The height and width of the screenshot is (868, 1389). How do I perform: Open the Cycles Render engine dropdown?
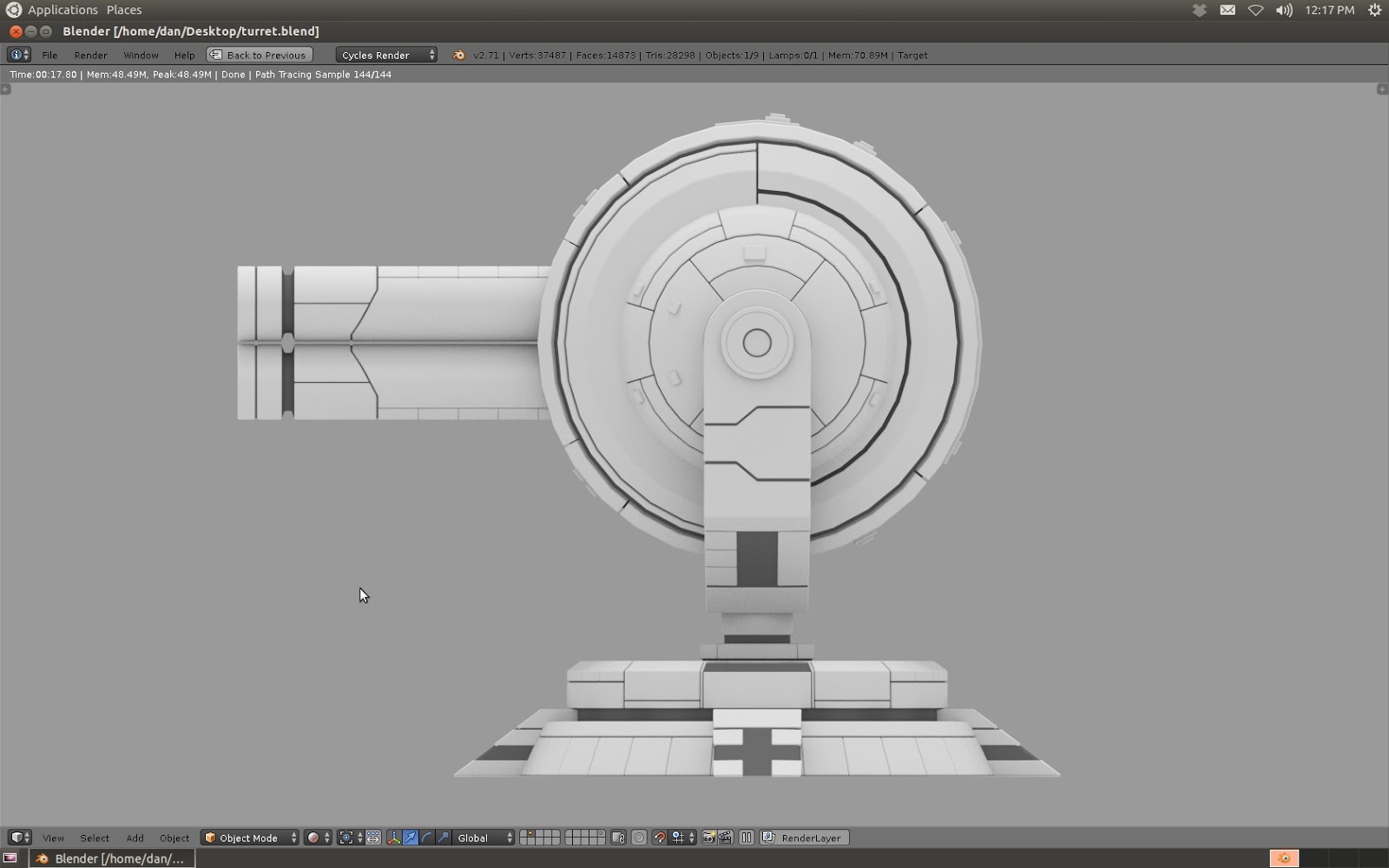(x=385, y=55)
